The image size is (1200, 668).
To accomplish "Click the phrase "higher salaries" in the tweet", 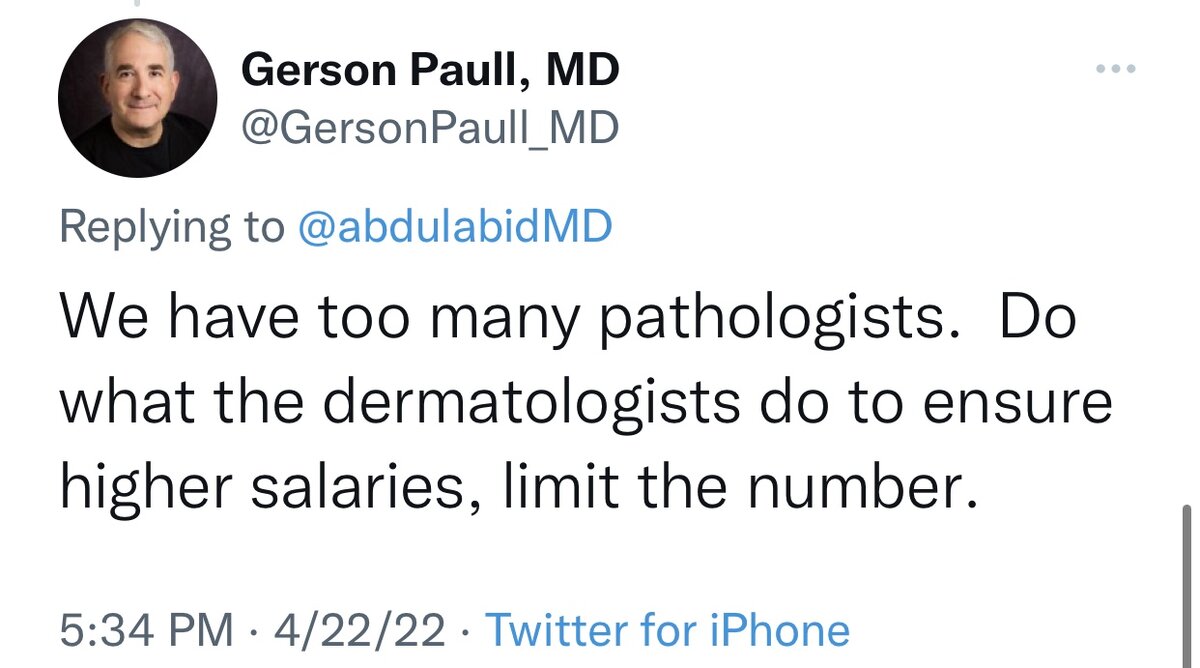I will [251, 488].
